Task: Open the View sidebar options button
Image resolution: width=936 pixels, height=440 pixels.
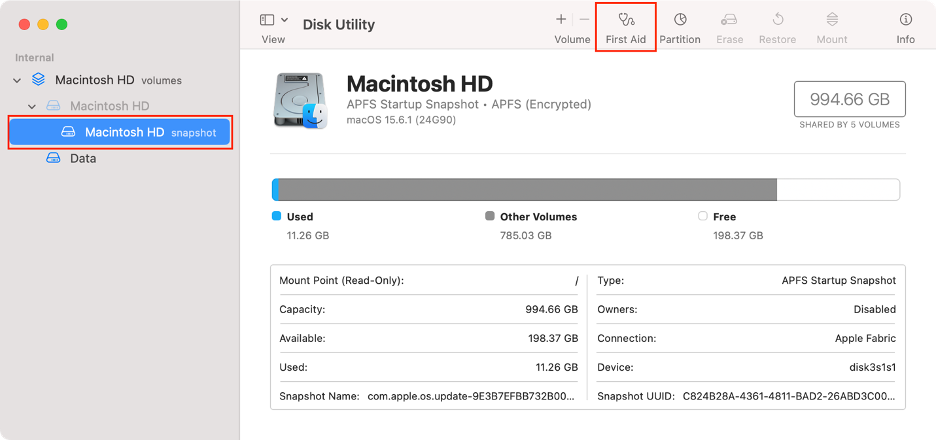Action: [x=267, y=20]
